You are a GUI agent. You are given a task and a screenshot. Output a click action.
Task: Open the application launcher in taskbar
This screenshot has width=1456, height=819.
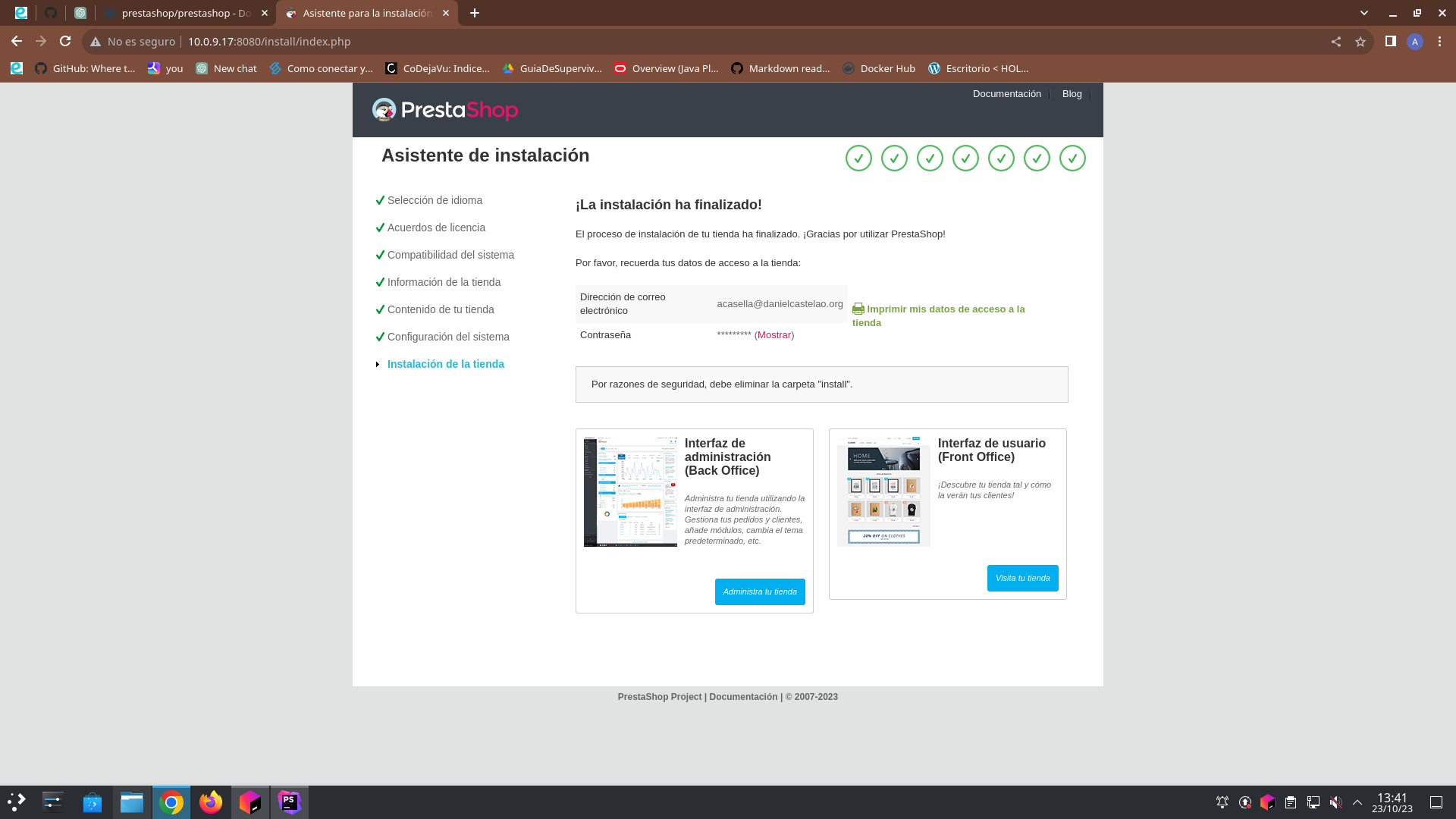(17, 802)
